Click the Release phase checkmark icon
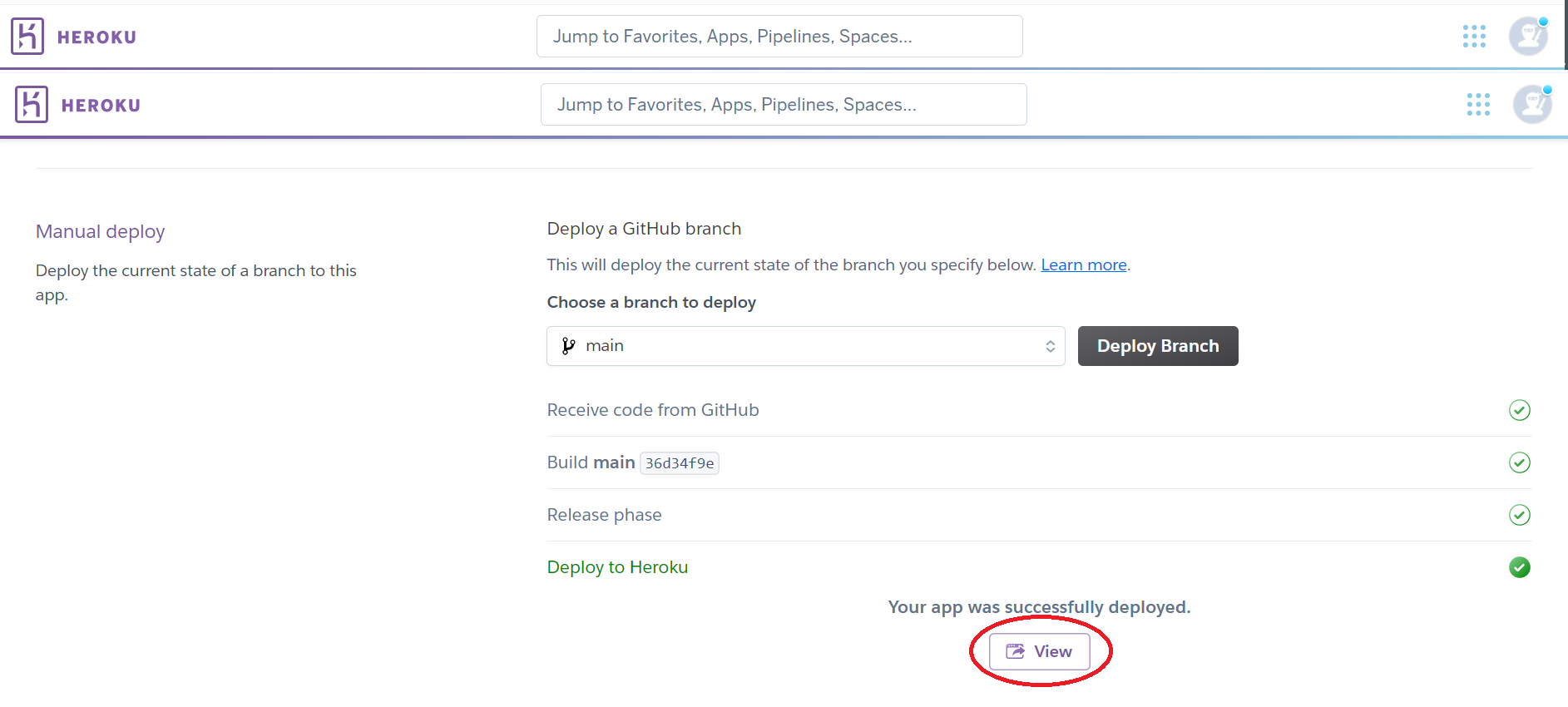Screen dimensions: 1568x707 (x=1520, y=515)
